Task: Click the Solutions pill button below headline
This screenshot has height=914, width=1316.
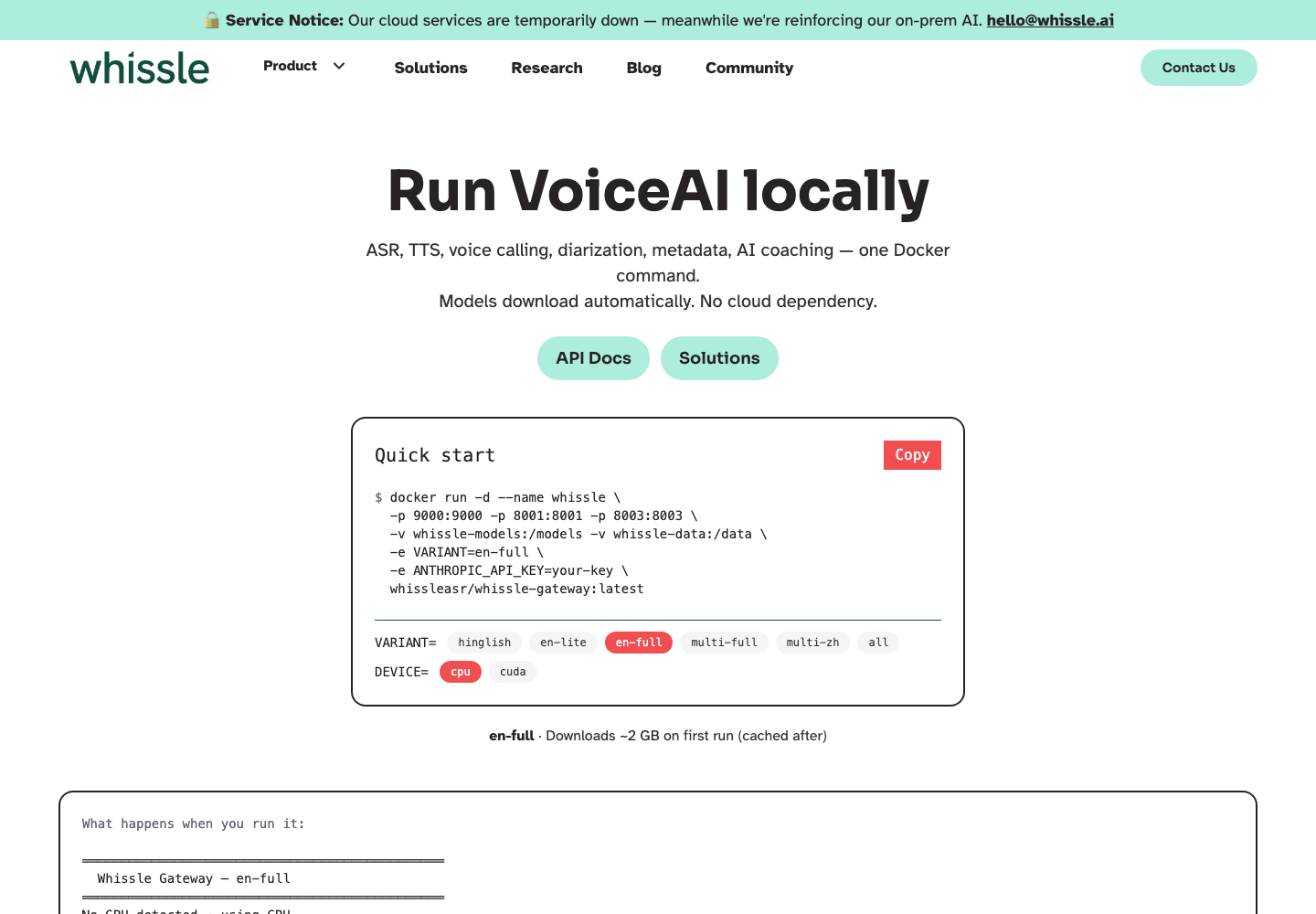Action: click(719, 358)
